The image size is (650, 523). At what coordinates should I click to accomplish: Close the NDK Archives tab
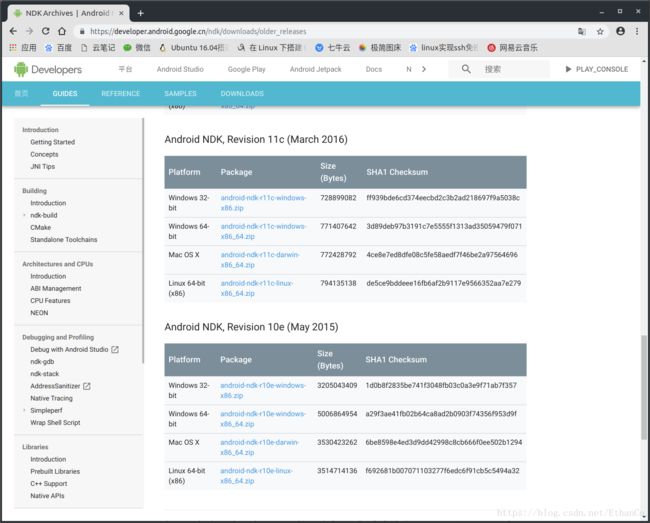click(x=121, y=13)
